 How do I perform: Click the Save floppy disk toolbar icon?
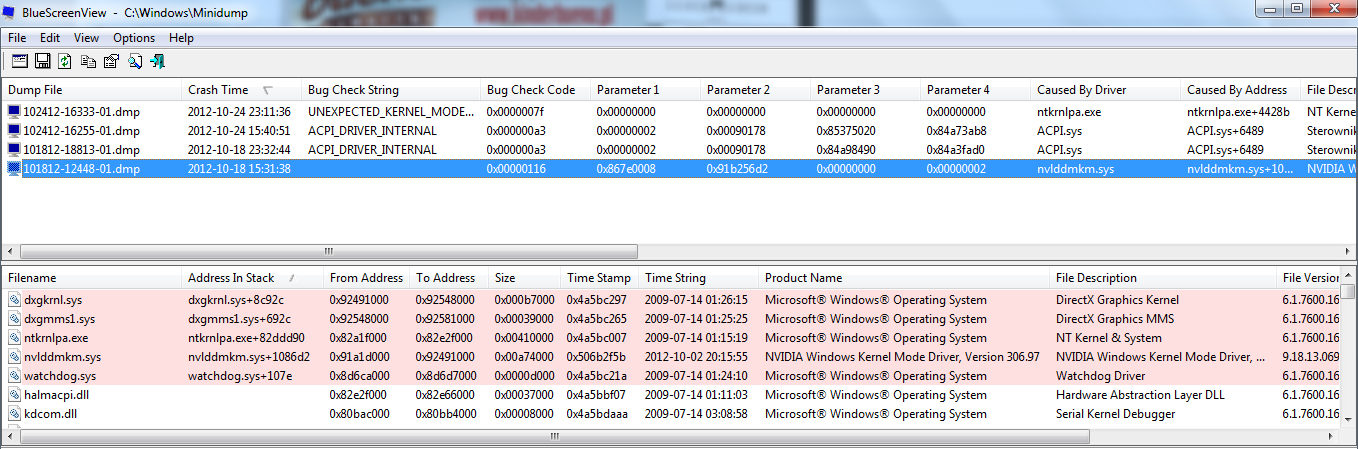point(42,62)
